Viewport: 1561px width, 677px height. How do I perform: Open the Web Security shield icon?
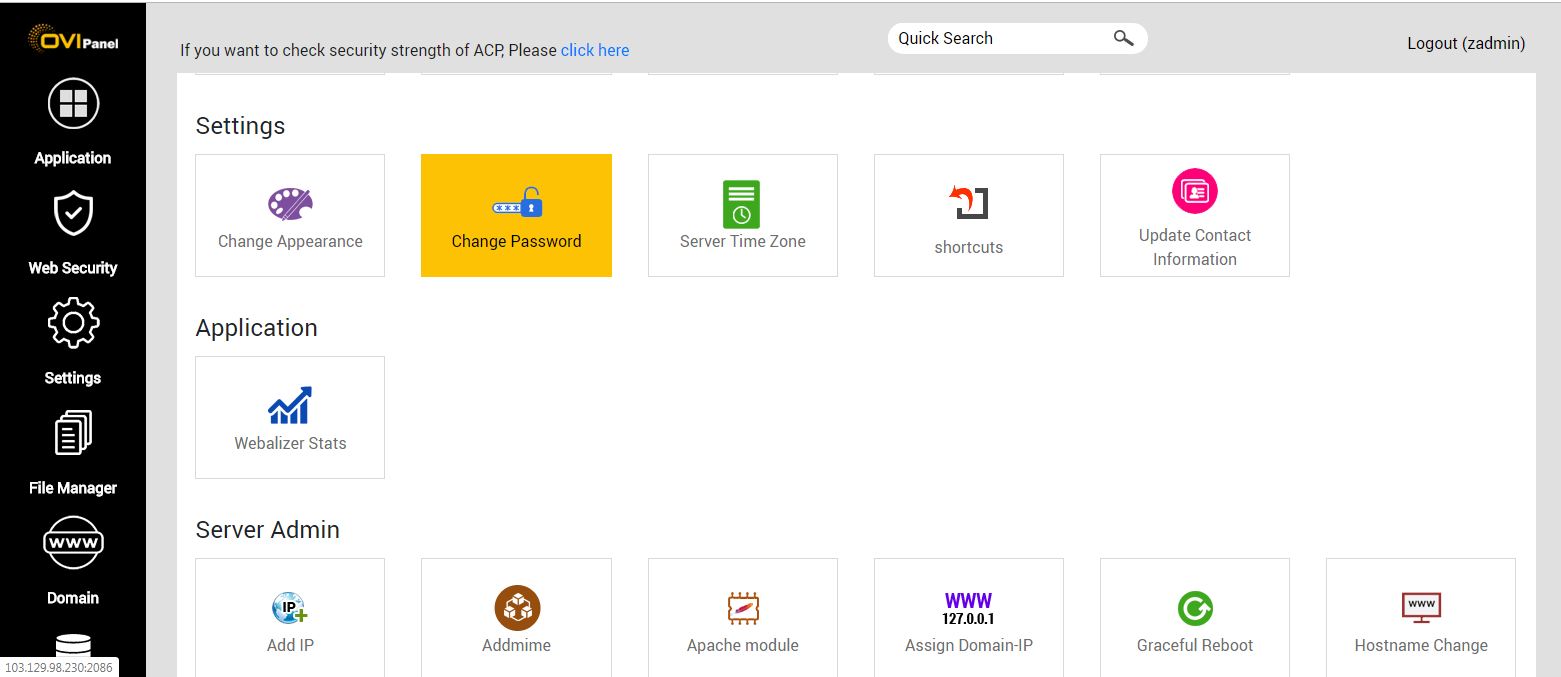tap(73, 214)
